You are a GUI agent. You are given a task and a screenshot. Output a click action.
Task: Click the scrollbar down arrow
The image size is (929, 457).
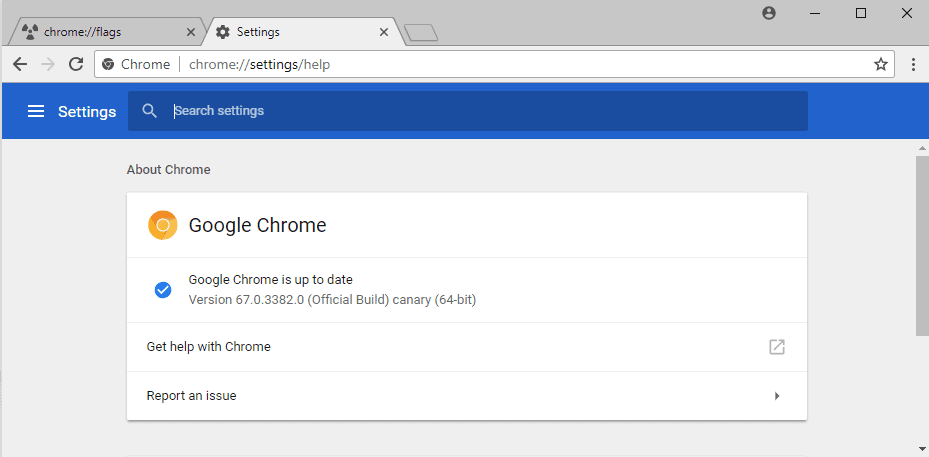coord(922,450)
